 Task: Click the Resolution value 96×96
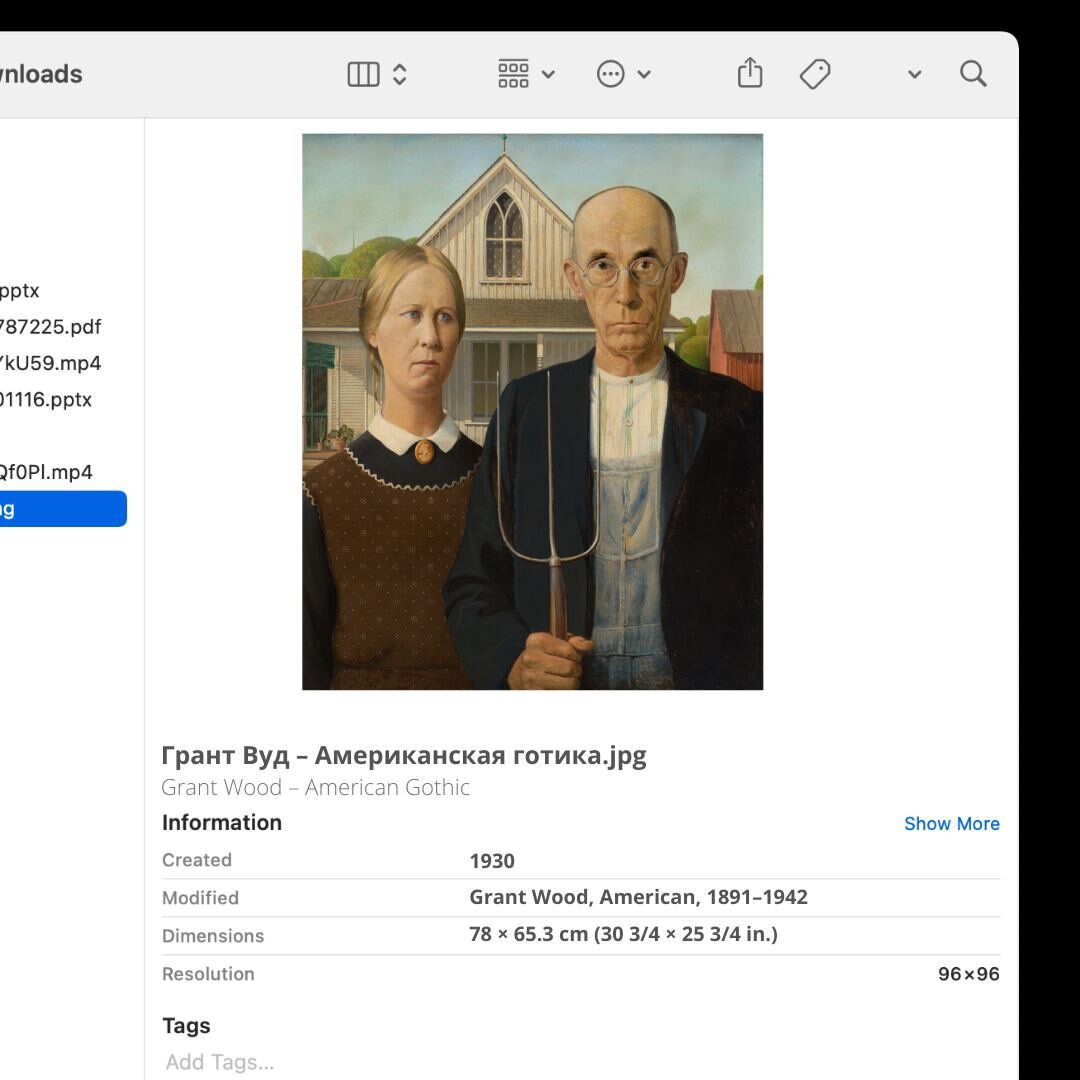click(968, 973)
